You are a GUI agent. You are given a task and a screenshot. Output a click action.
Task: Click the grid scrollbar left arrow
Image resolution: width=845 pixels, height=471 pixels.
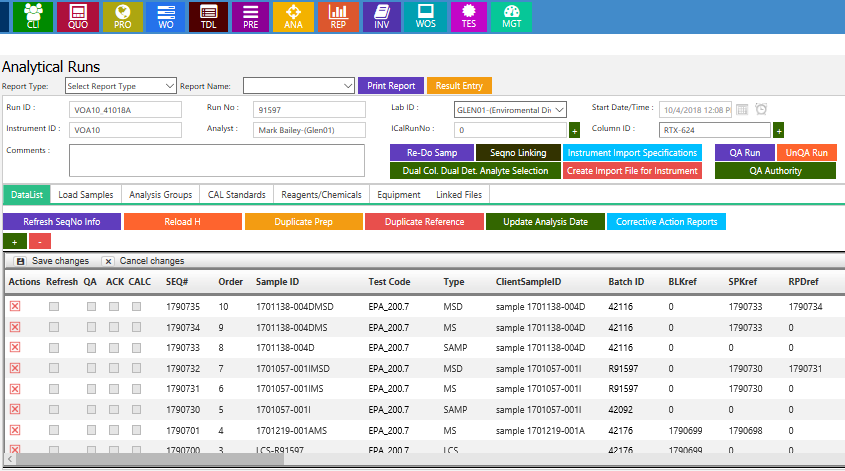click(x=10, y=459)
